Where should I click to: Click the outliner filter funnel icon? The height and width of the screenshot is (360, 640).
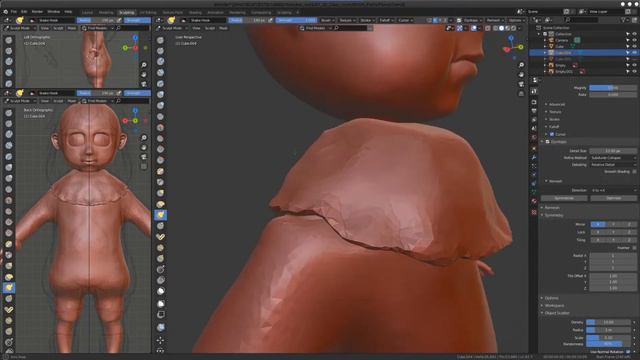click(x=623, y=20)
